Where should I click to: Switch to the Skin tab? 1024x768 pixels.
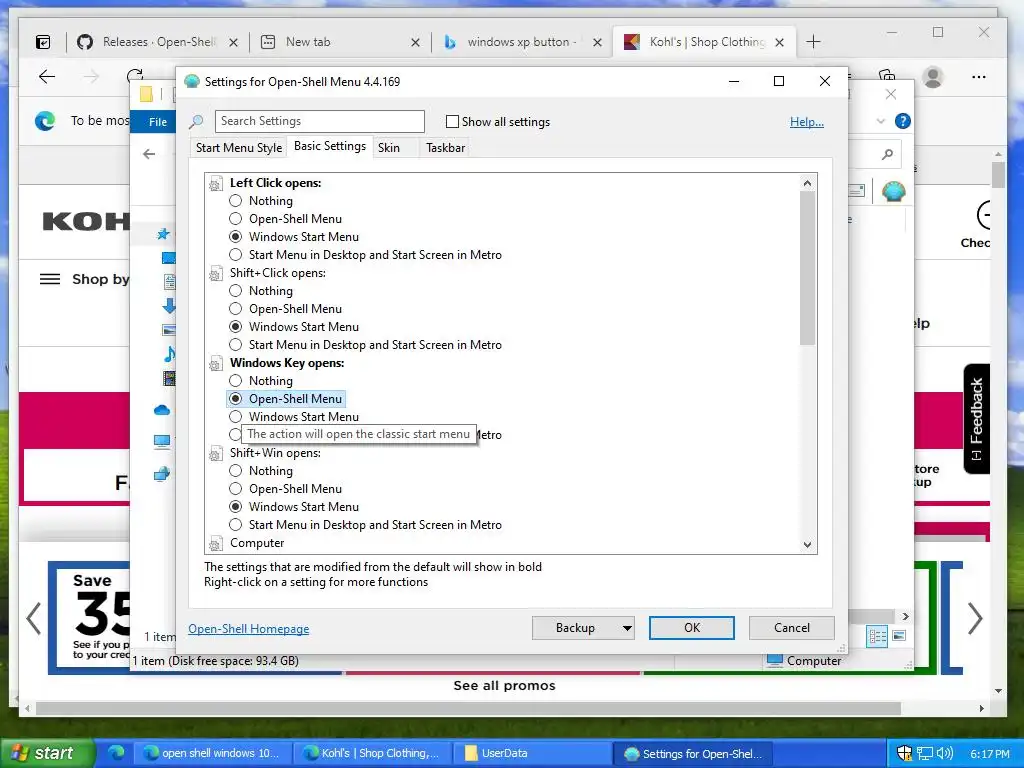click(389, 148)
